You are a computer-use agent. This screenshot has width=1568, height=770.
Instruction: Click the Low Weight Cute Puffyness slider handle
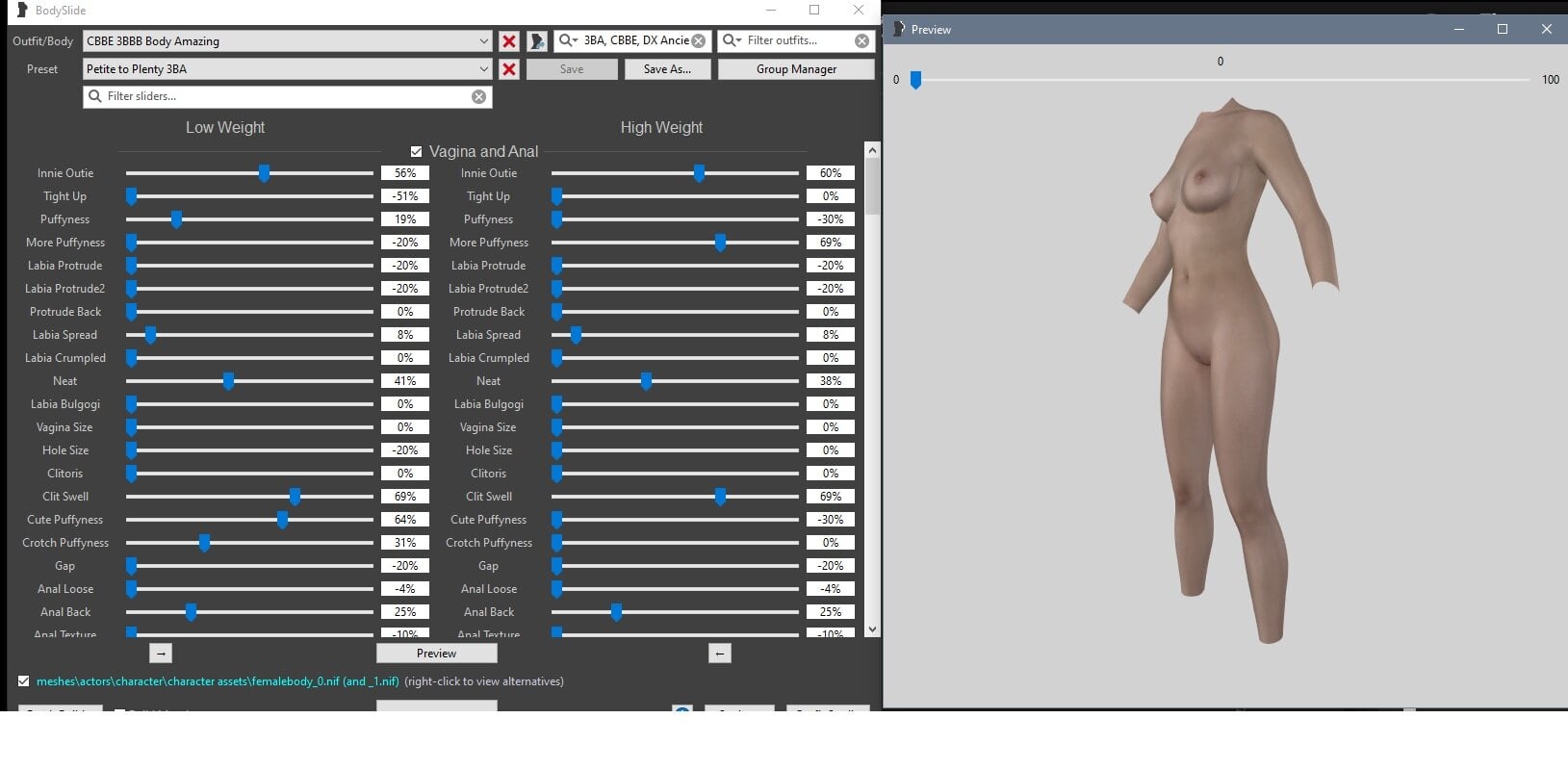pyautogui.click(x=282, y=520)
